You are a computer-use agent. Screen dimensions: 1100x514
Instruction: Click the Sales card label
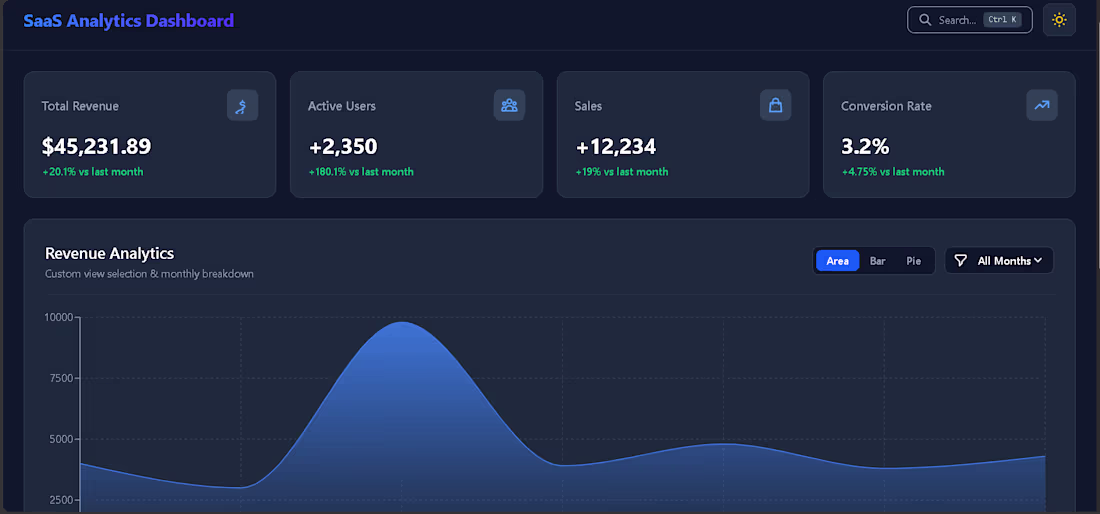(588, 106)
